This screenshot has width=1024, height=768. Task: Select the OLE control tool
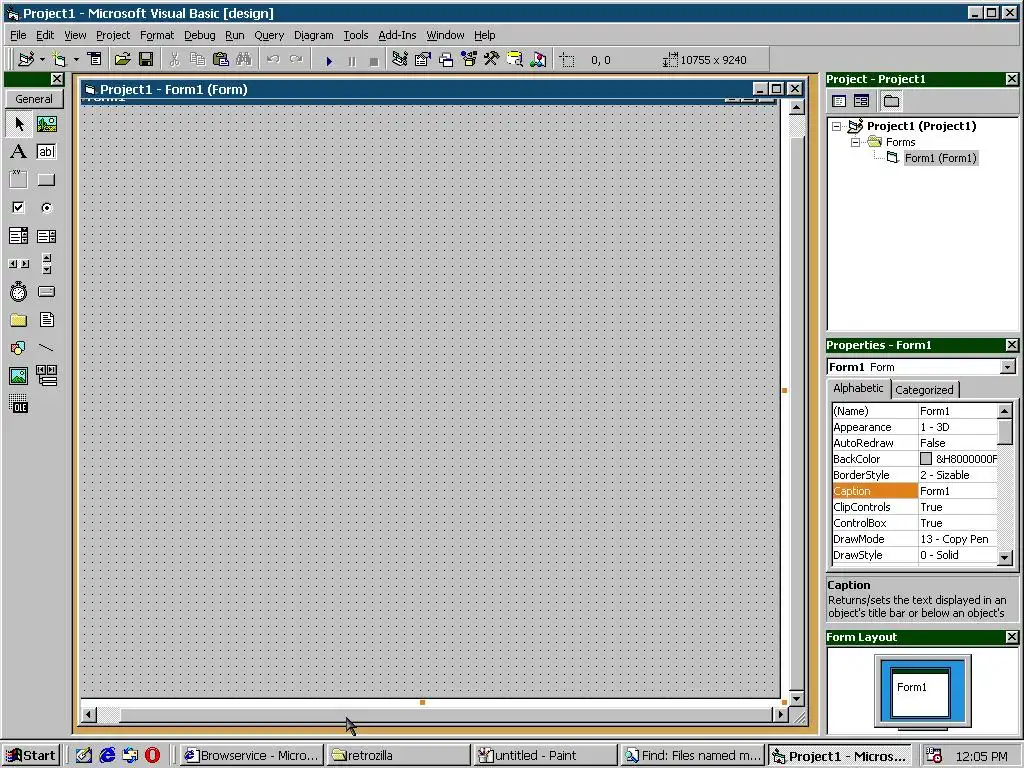point(19,404)
